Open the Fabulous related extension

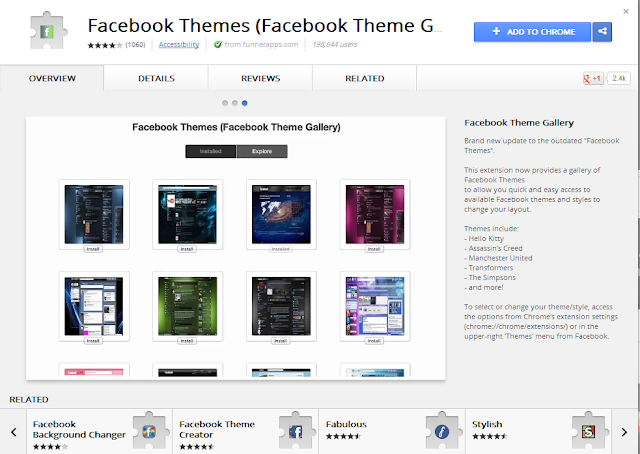click(x=392, y=432)
